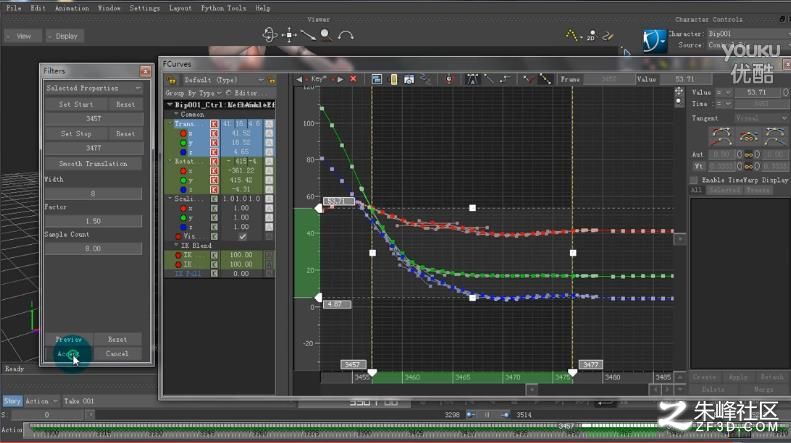791x443 pixels.
Task: Click the Zoom magnifier tool in Viewer
Action: coord(326,34)
